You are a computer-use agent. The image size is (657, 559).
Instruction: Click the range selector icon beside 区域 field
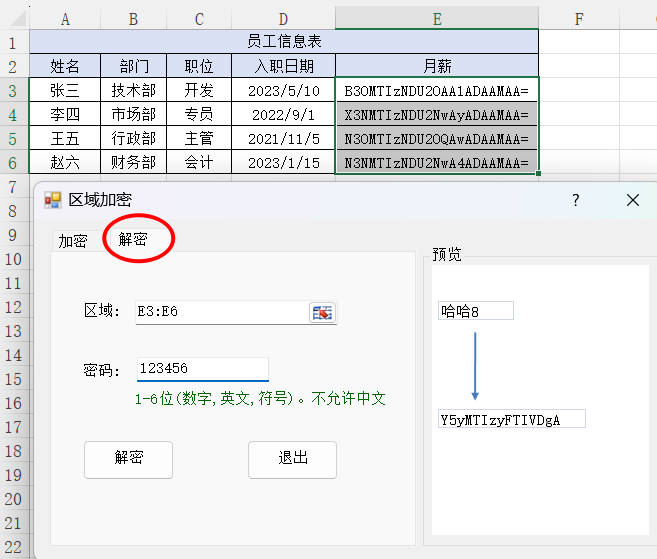tap(322, 312)
